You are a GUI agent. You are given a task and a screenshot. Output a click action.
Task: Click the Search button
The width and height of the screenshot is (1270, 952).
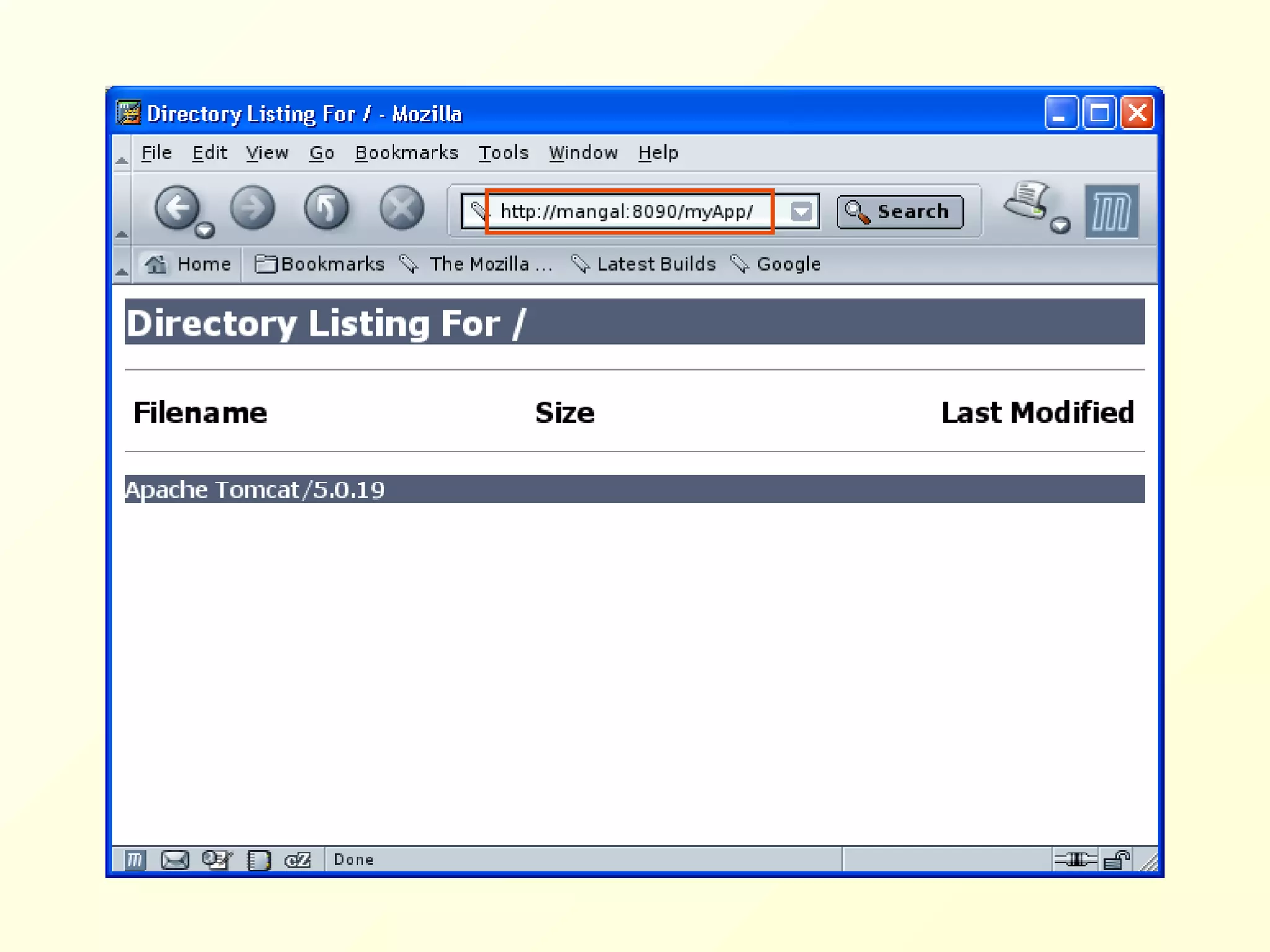[900, 212]
